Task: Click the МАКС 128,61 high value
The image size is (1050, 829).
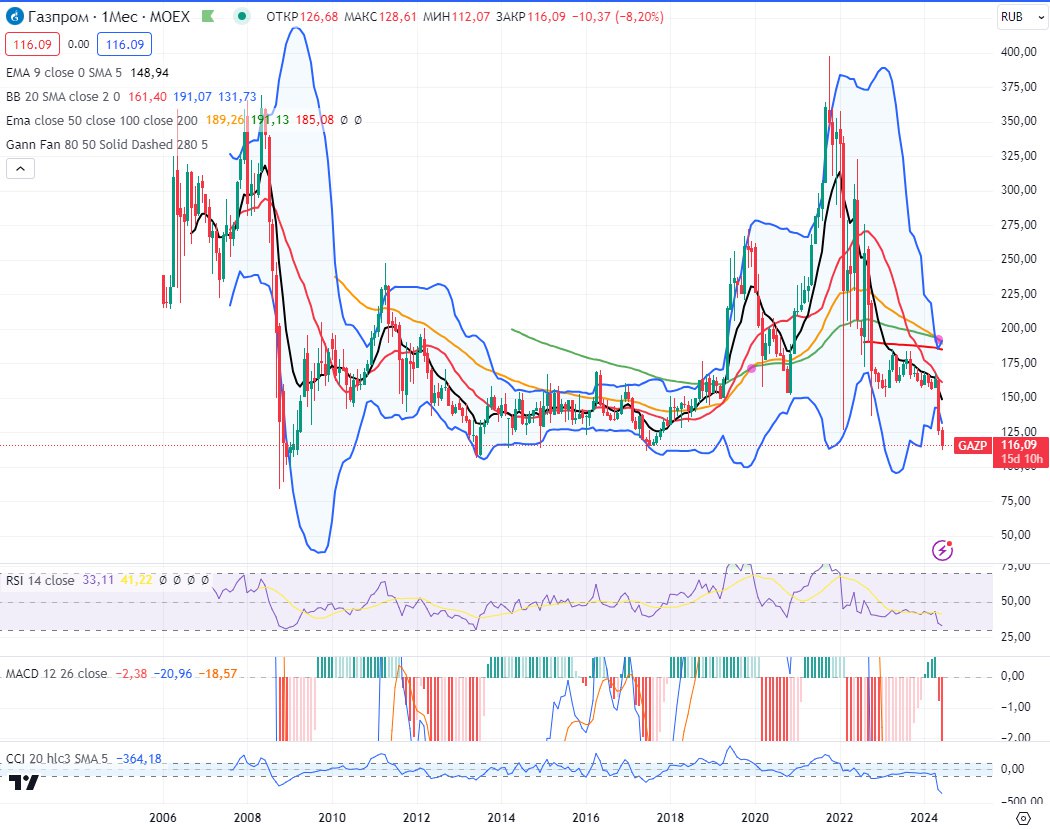Action: 380,17
